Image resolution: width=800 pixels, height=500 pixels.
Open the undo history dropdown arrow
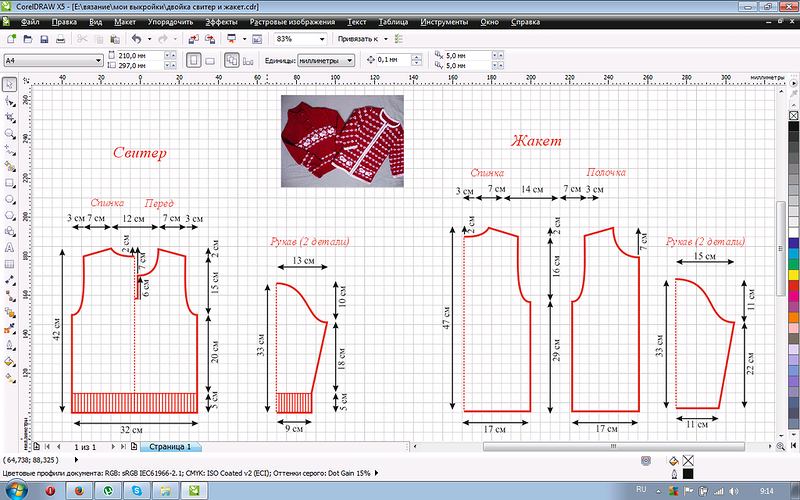point(149,39)
